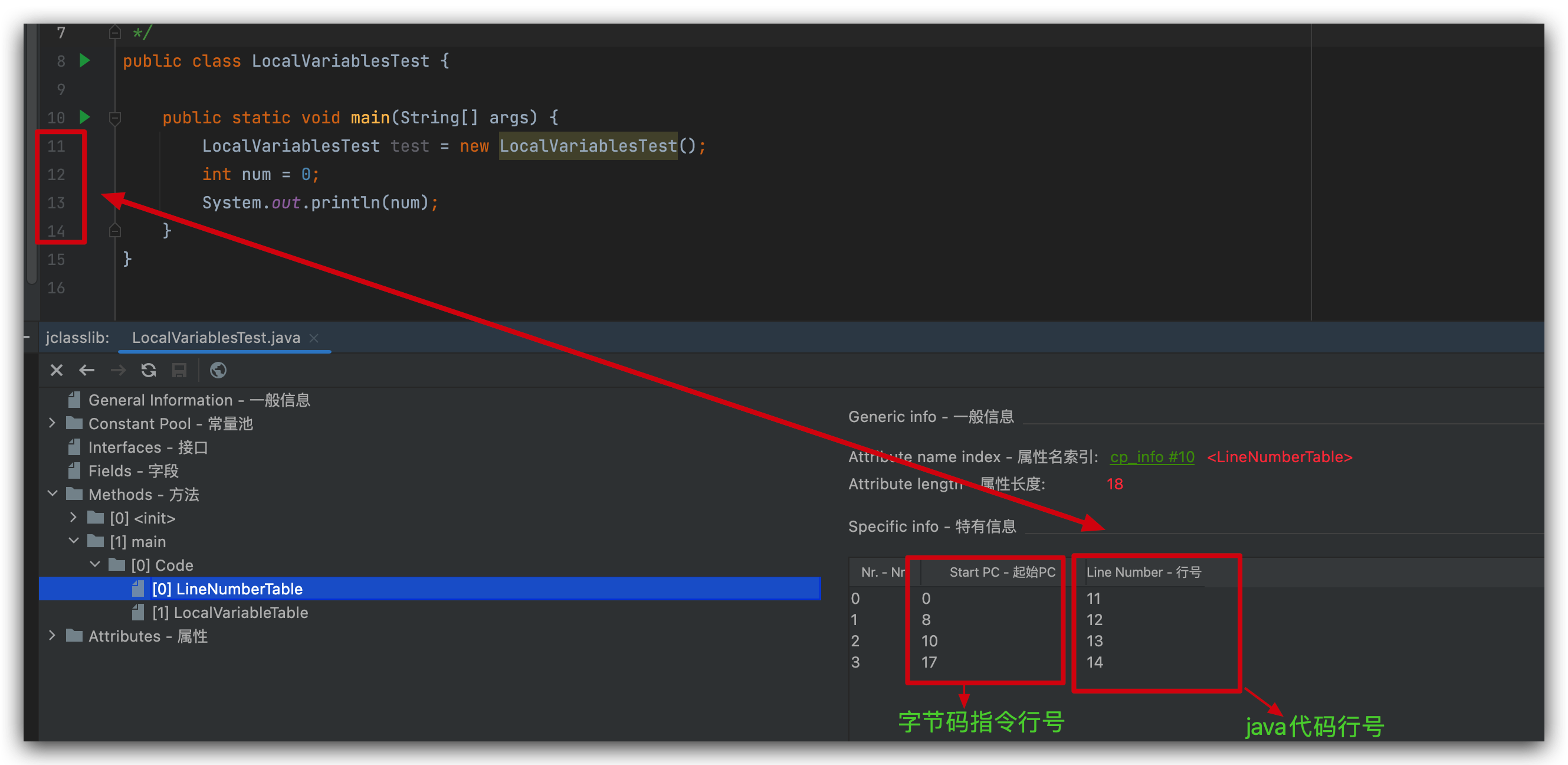The height and width of the screenshot is (765, 1568).
Task: Click the Line Number column header
Action: [x=1143, y=572]
